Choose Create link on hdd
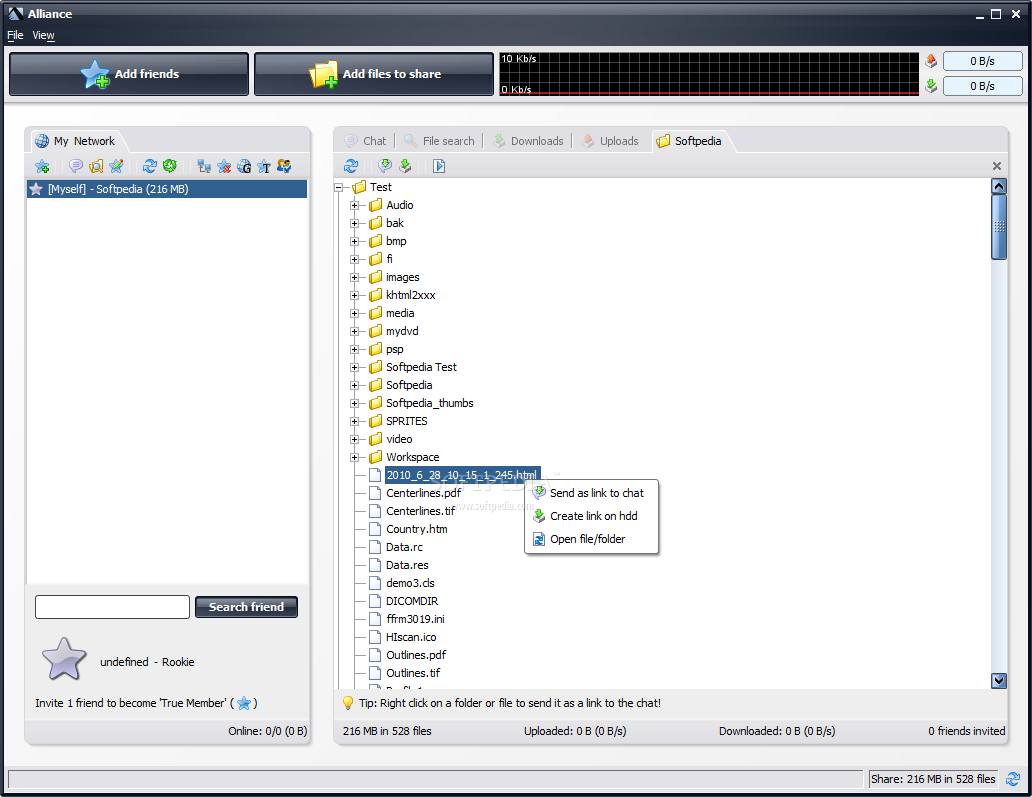The image size is (1032, 797). [x=591, y=516]
